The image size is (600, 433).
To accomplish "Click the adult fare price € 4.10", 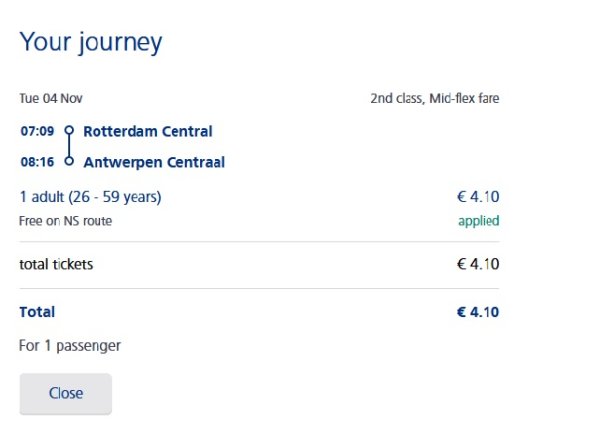I will [477, 196].
